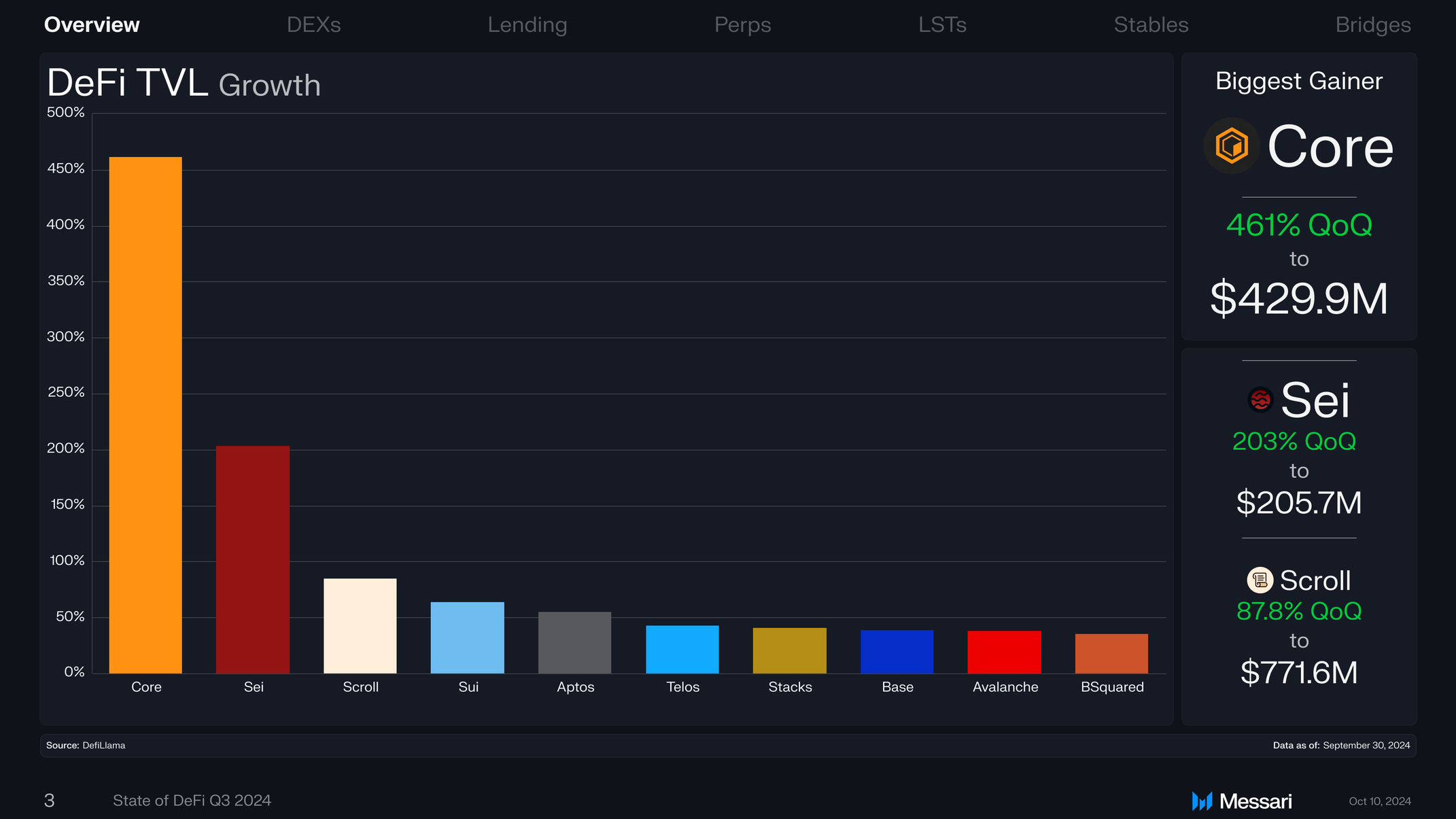Open the Overview tab

tap(92, 24)
